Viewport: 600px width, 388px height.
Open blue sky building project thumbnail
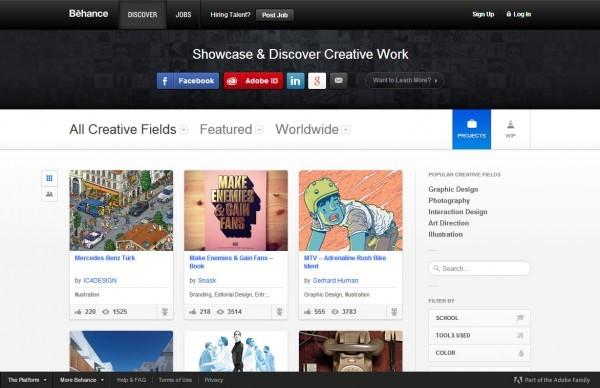[x=121, y=351]
